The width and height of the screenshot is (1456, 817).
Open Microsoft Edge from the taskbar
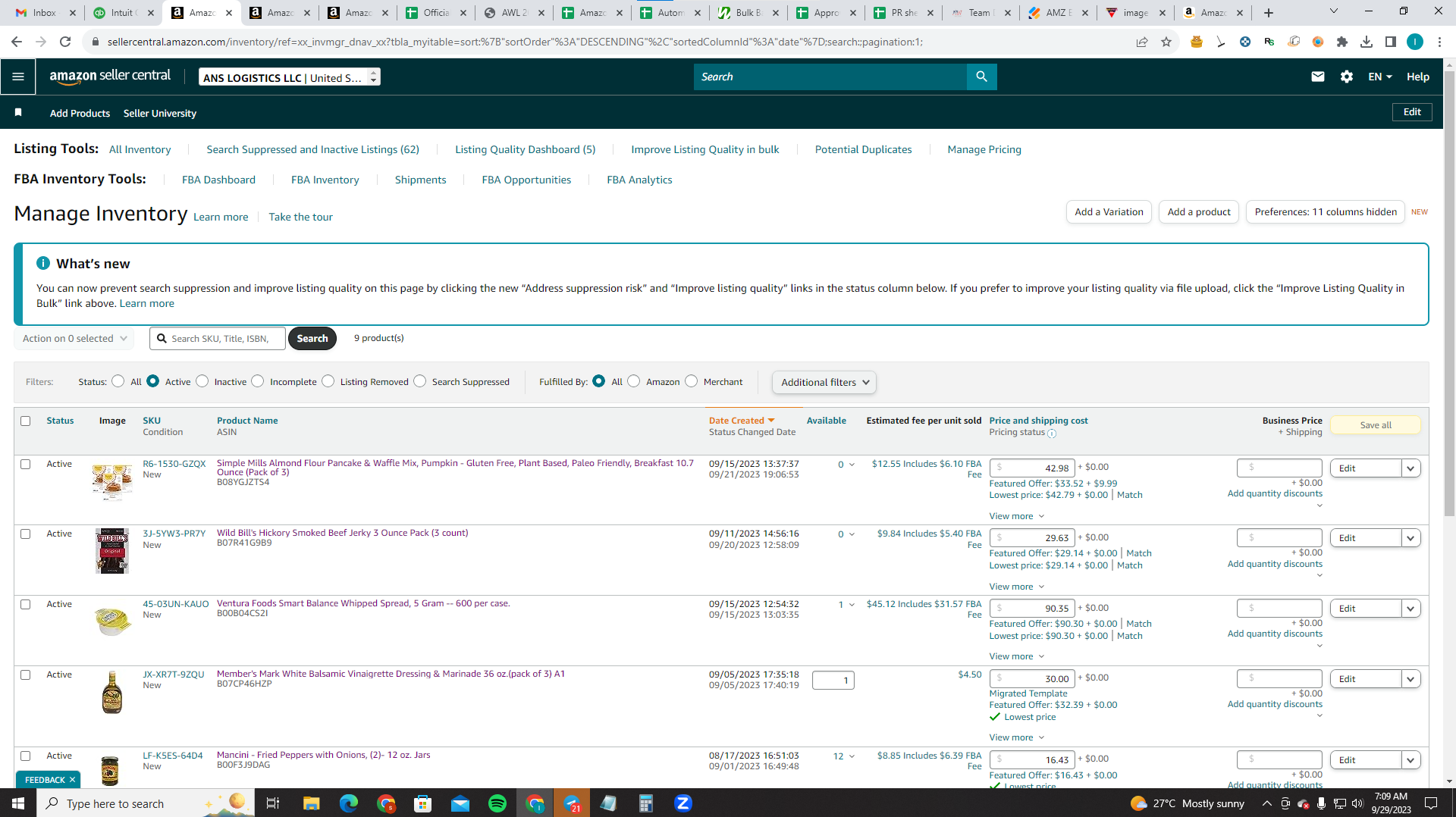pos(349,803)
